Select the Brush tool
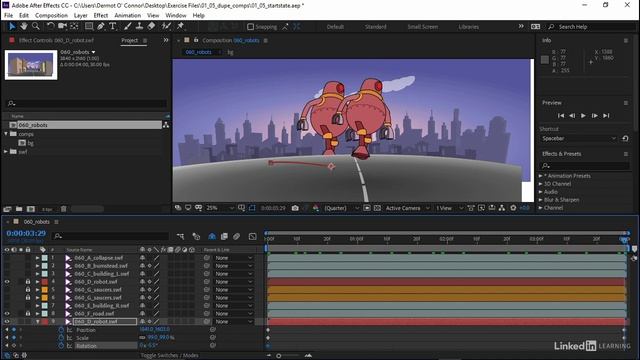The height and width of the screenshot is (360, 640). coord(127,27)
